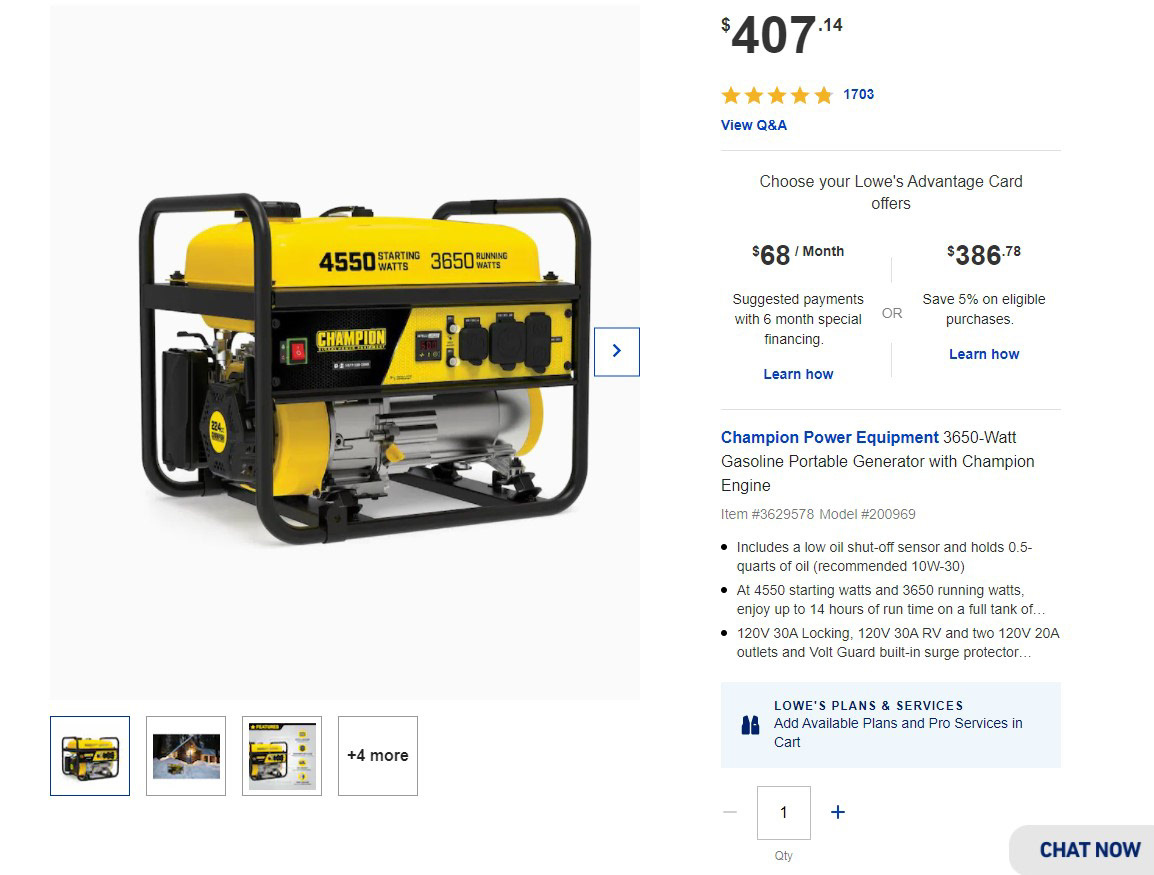
Task: Open the Champion Power Equipment brand link
Action: (x=829, y=437)
